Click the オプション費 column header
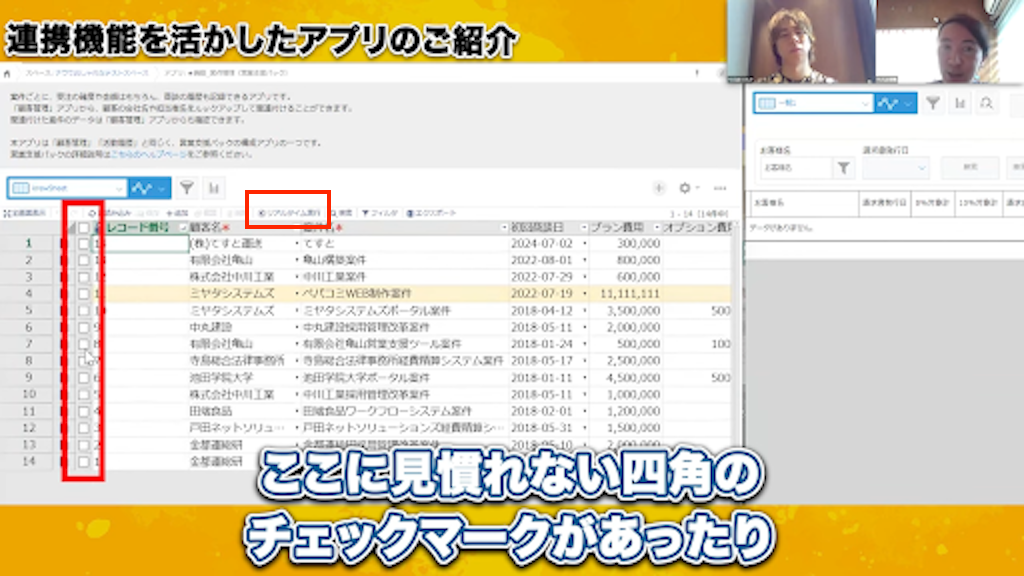The image size is (1024, 576). click(697, 228)
